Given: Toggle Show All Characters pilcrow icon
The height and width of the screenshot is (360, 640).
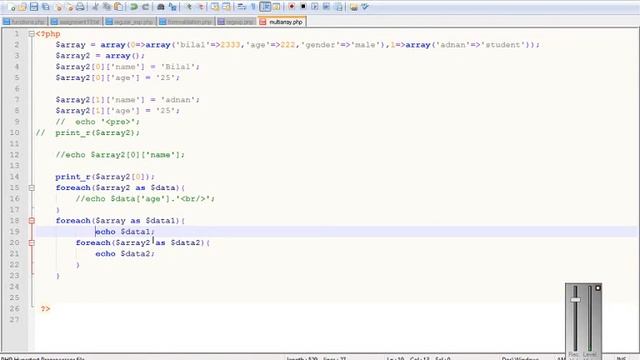Looking at the screenshot, I should [253, 7].
